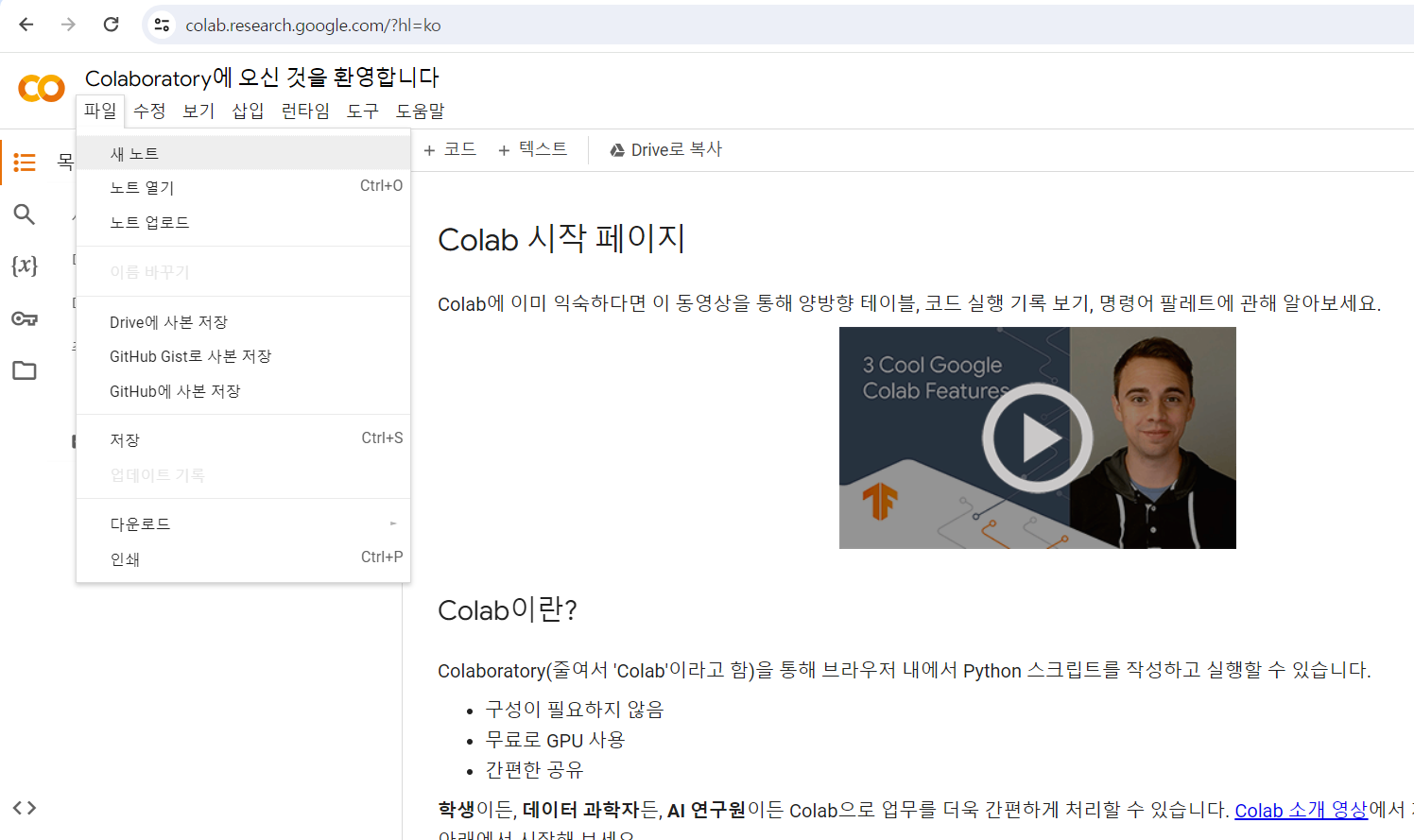Open the 도움말 menu
The height and width of the screenshot is (840, 1414).
point(420,111)
